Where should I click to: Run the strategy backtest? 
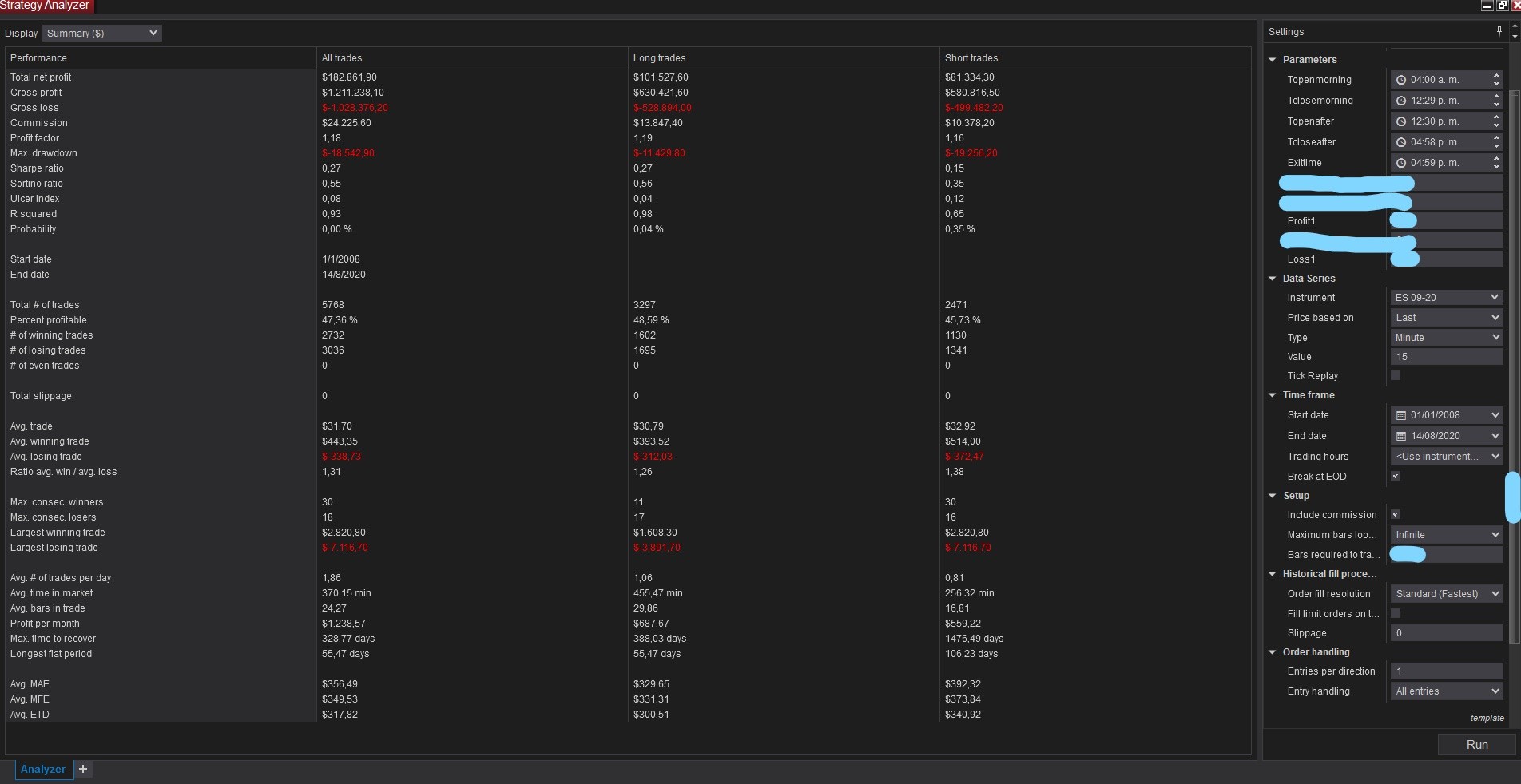pyautogui.click(x=1476, y=744)
